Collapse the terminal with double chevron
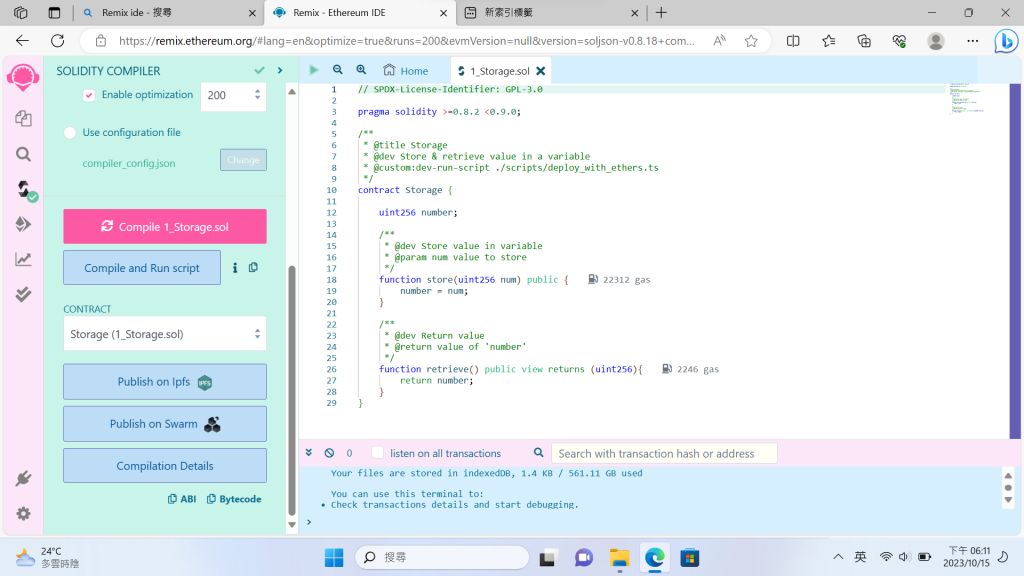1024x576 pixels. point(309,453)
